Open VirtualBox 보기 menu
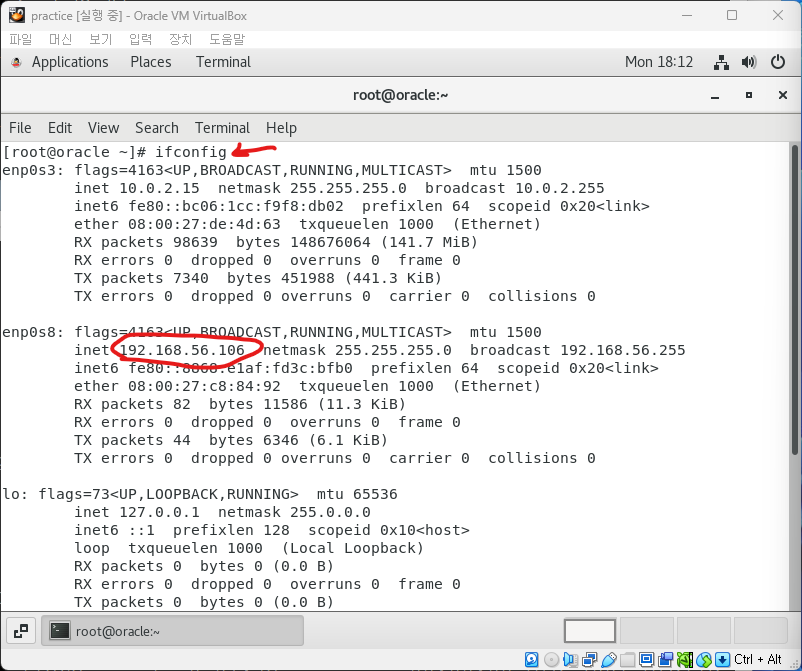The height and width of the screenshot is (671, 802). tap(100, 39)
